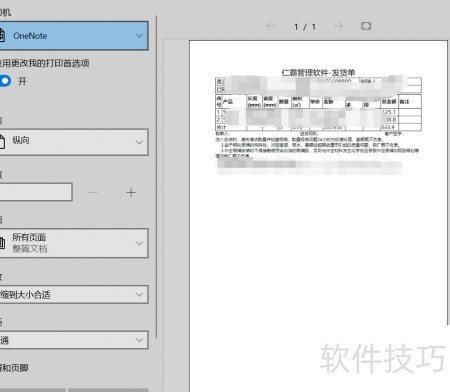Open the OneNote printer dropdown
The image size is (450, 392).
coord(74,36)
